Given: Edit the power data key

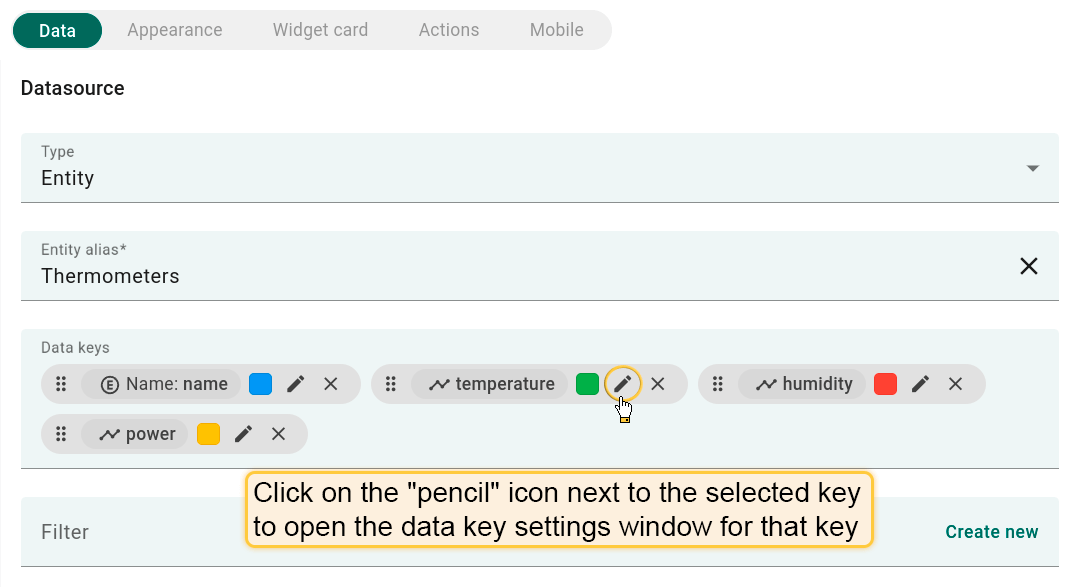Looking at the screenshot, I should tap(243, 434).
